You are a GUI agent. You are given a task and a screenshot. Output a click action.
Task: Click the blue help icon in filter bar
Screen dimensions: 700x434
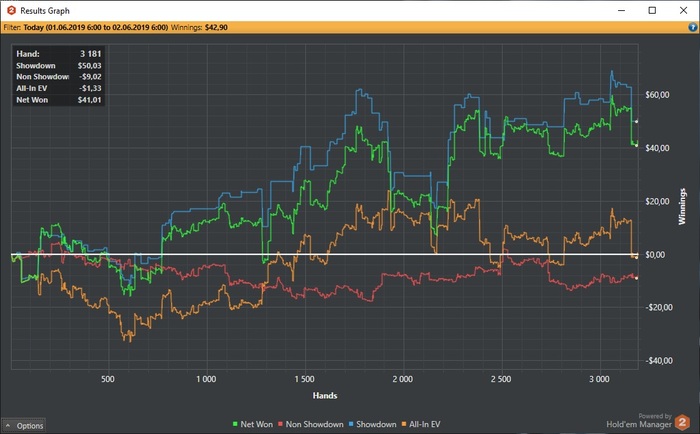[x=692, y=27]
